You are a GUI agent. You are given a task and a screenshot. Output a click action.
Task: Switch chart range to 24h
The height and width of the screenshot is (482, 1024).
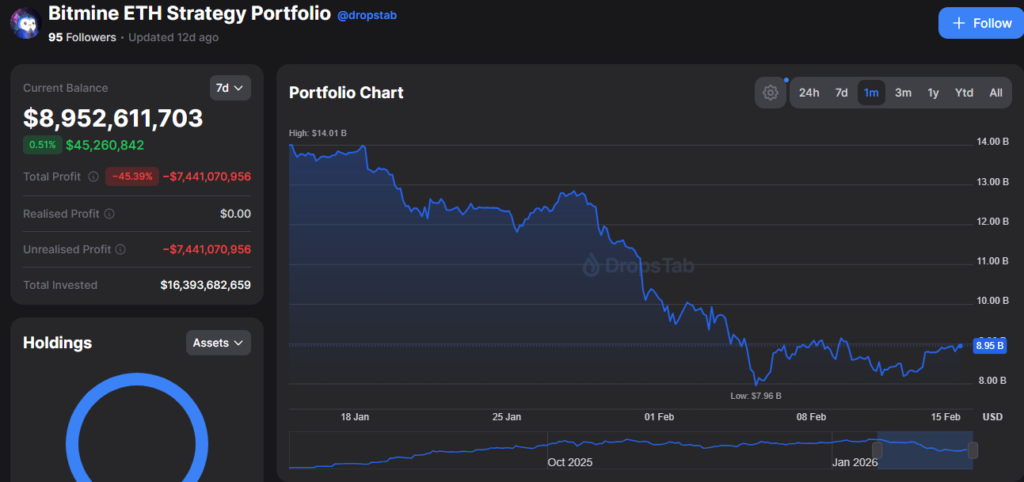pos(809,93)
